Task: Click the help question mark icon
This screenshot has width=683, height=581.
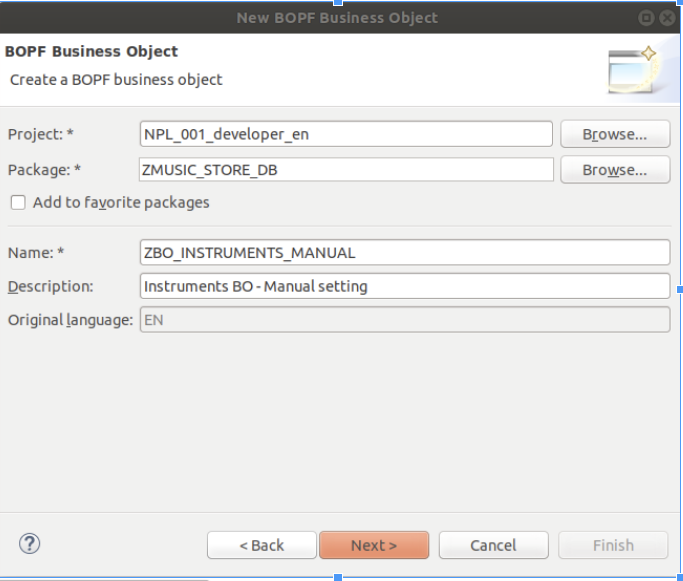Action: tap(30, 544)
